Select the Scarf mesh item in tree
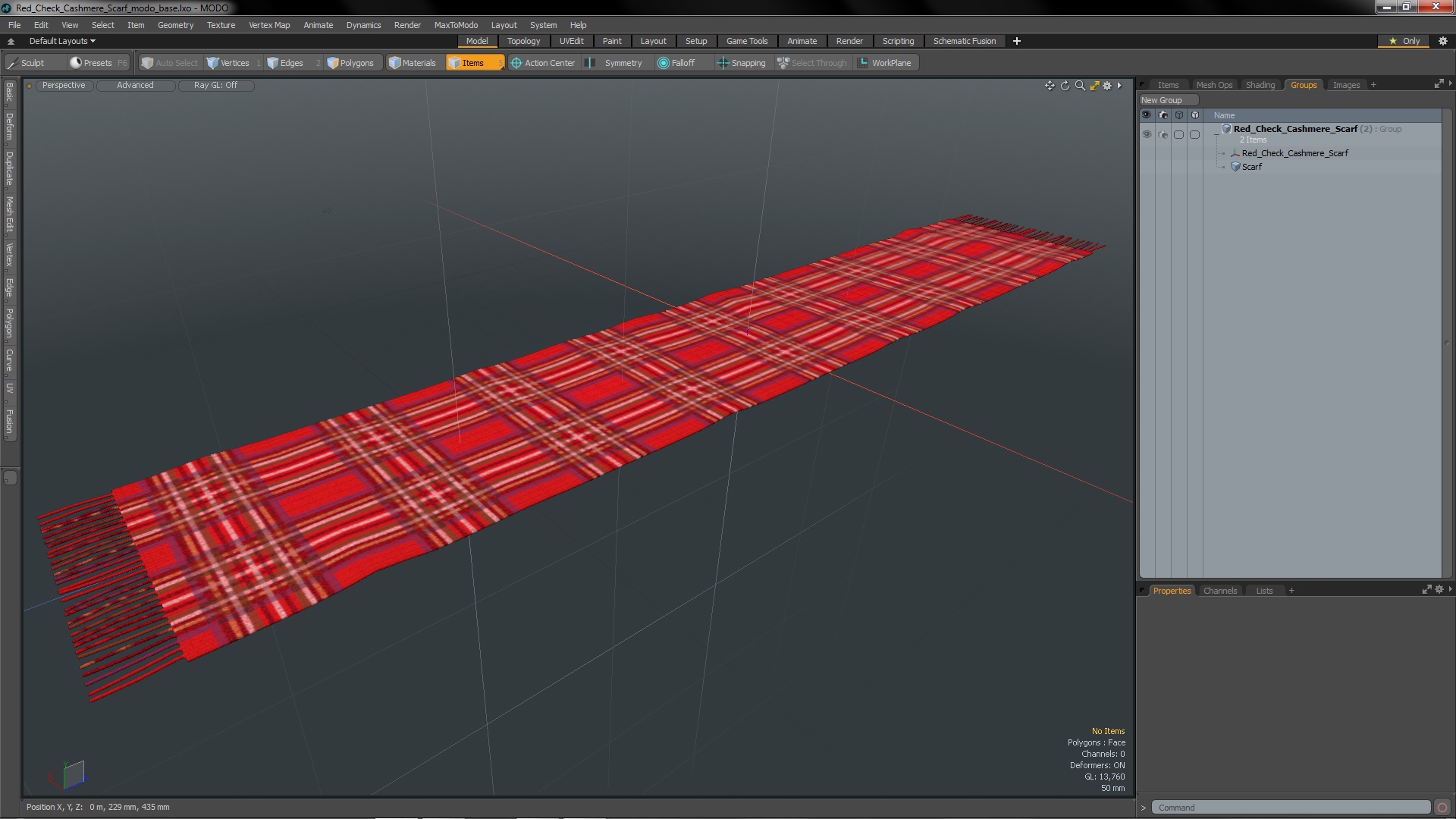Viewport: 1456px width, 819px height. coord(1251,167)
